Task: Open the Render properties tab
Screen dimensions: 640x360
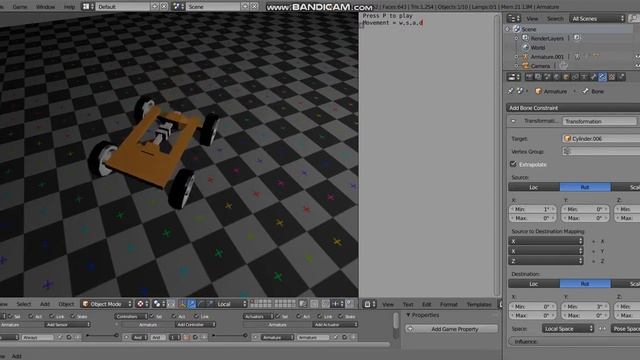Action: pyautogui.click(x=529, y=77)
